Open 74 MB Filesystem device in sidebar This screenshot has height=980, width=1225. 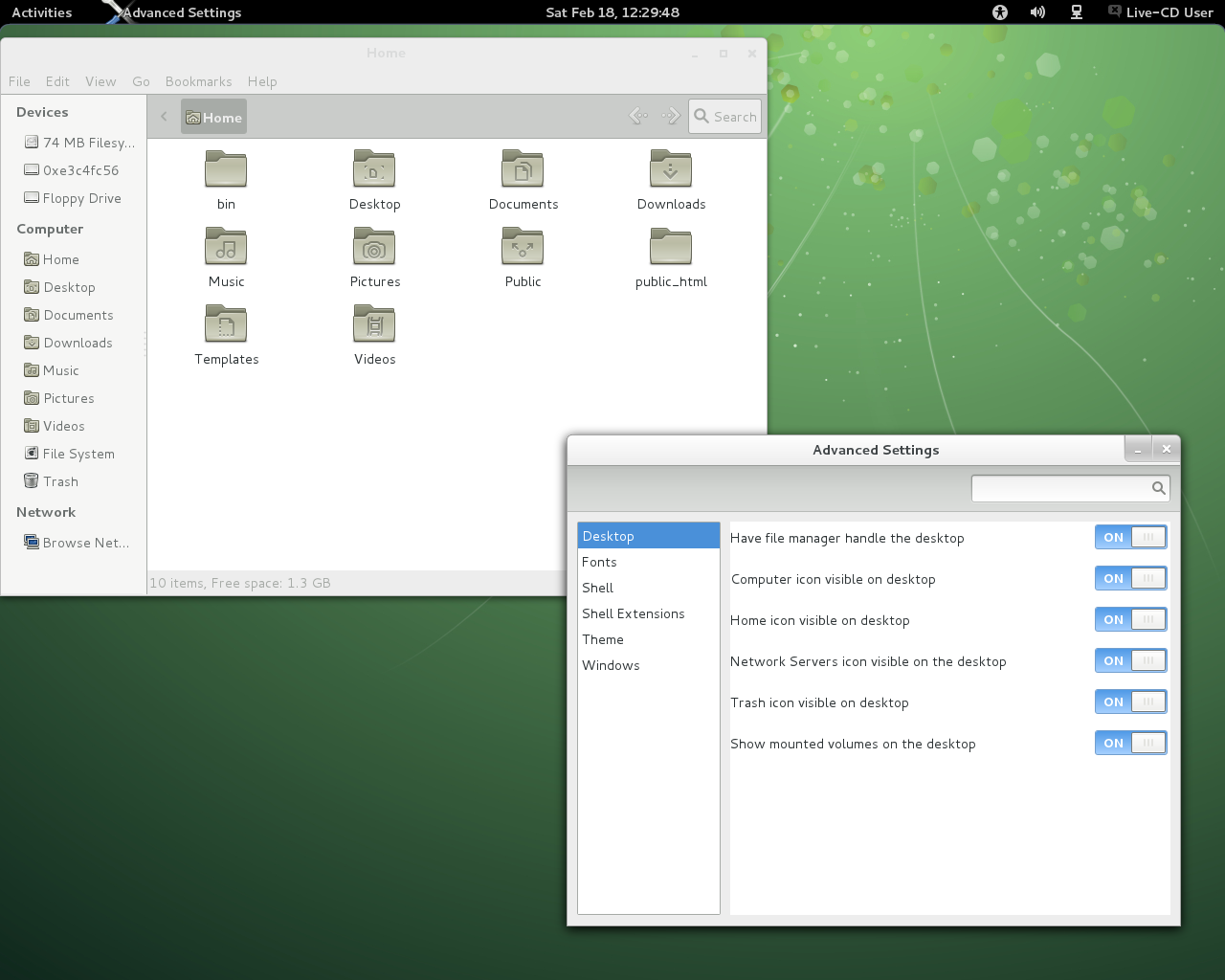[79, 143]
